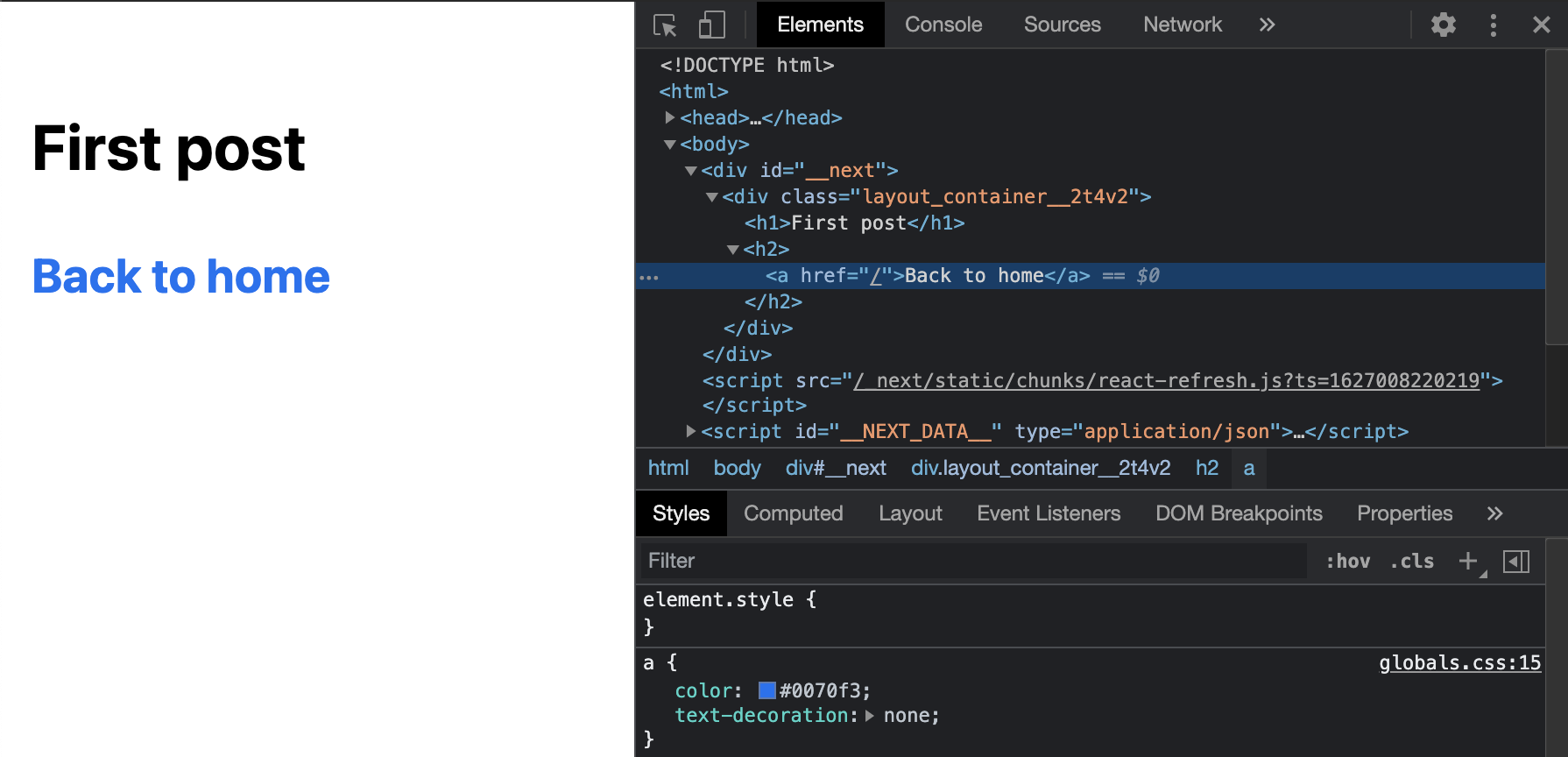Click the #0070f3 color swatch
1568x757 pixels.
coord(767,690)
